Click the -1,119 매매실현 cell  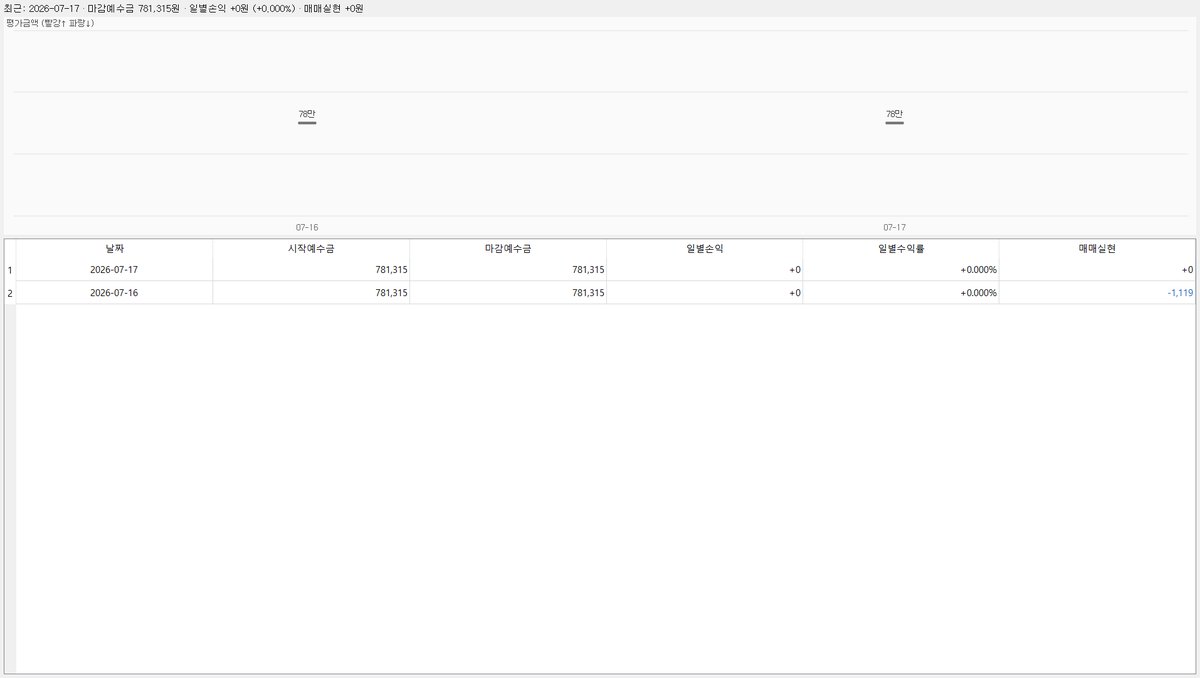(1097, 293)
